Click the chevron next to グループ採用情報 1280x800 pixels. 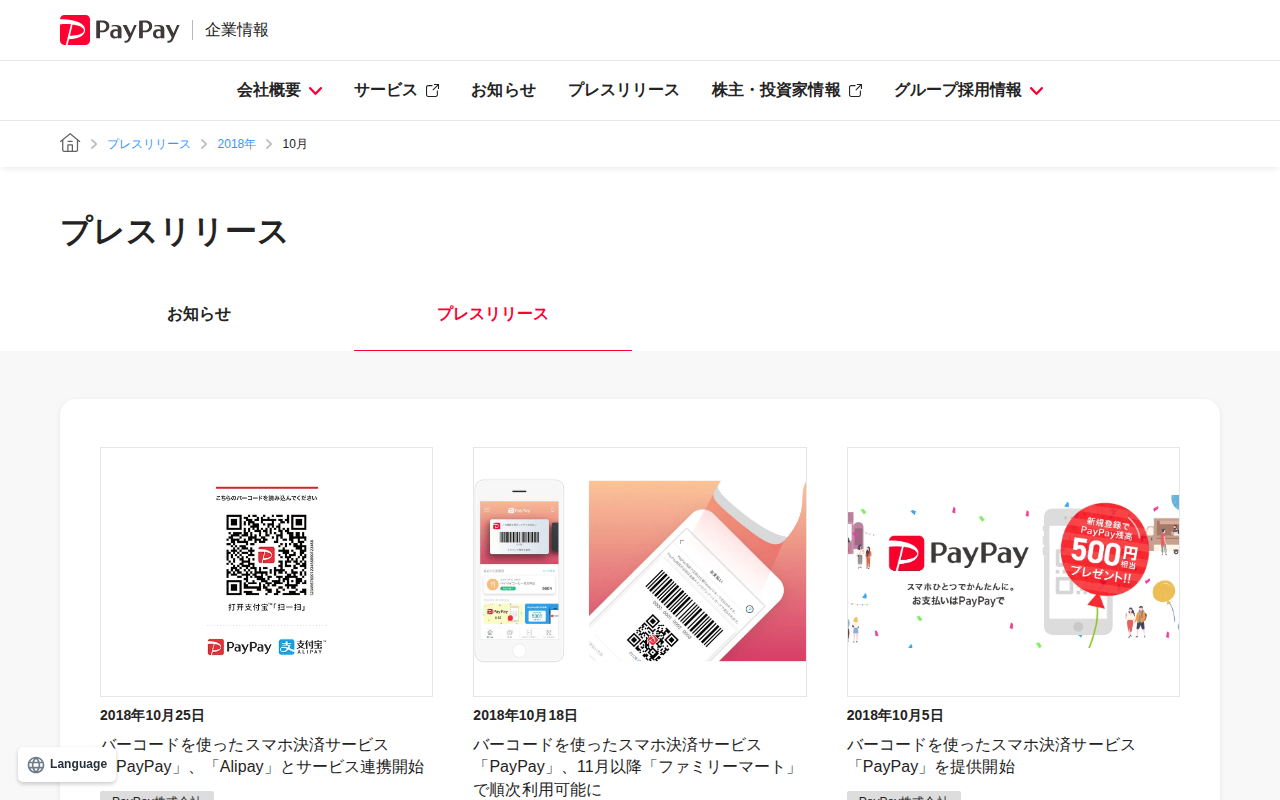coord(1036,91)
